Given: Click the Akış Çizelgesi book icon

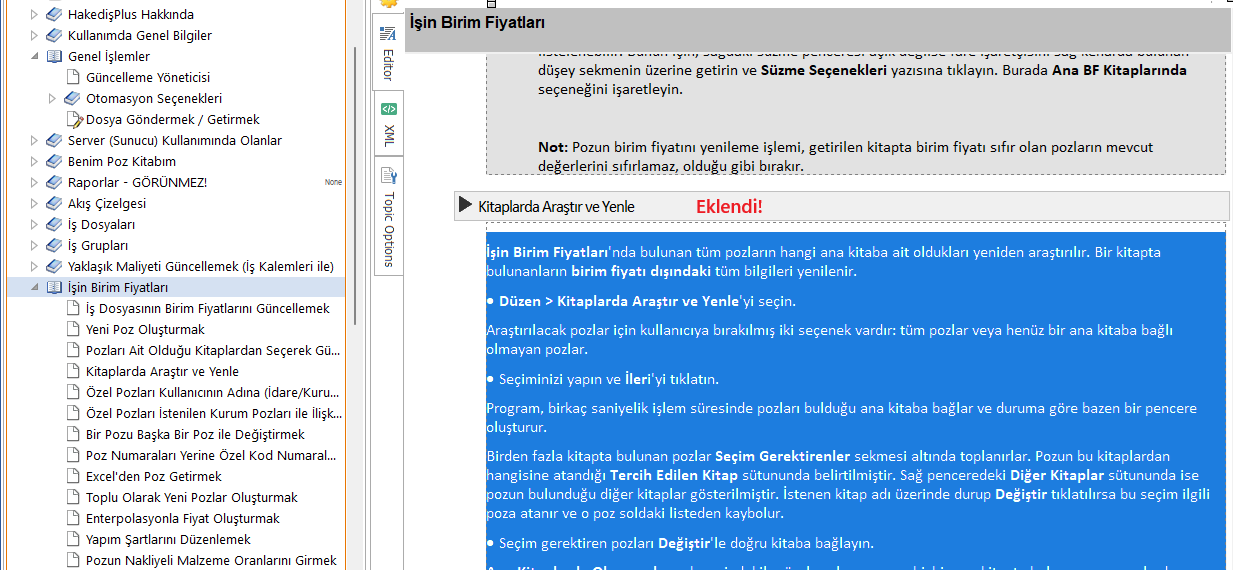Looking at the screenshot, I should 54,204.
